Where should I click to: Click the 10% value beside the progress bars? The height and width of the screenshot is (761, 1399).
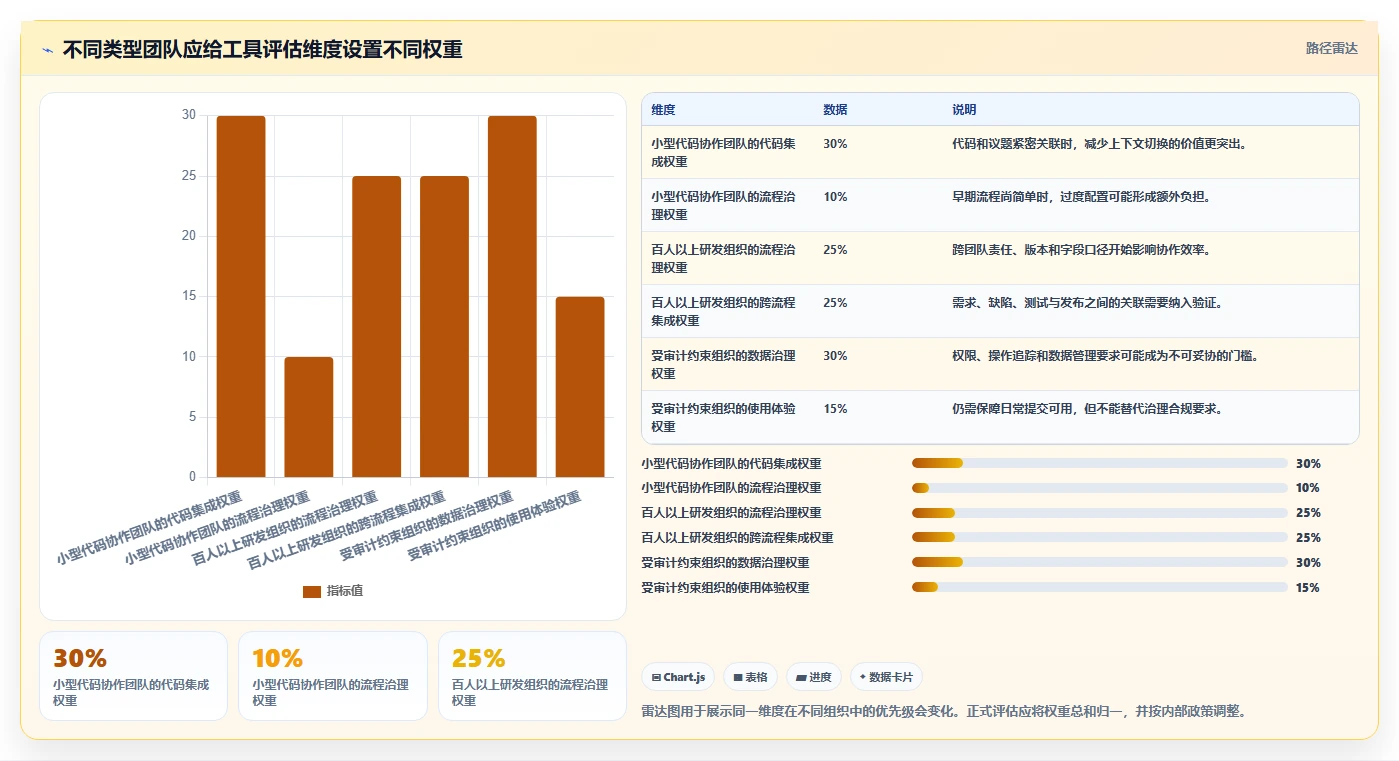[x=1307, y=488]
